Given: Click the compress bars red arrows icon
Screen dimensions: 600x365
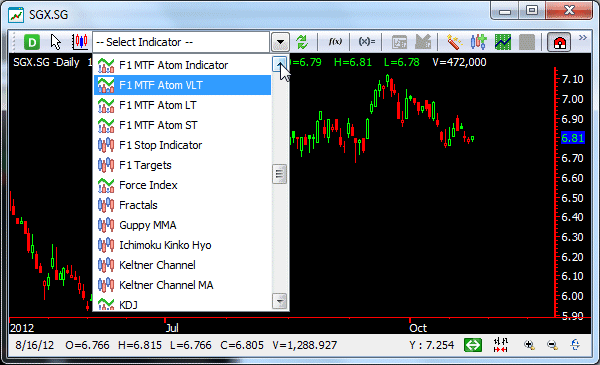Looking at the screenshot, I should pyautogui.click(x=501, y=345).
